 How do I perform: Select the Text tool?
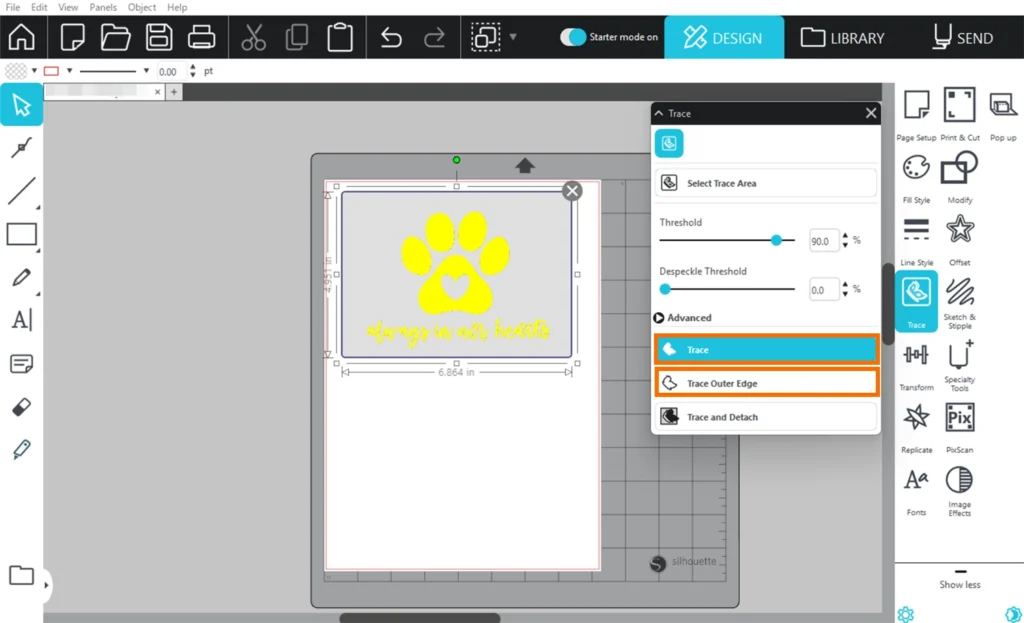coord(21,320)
